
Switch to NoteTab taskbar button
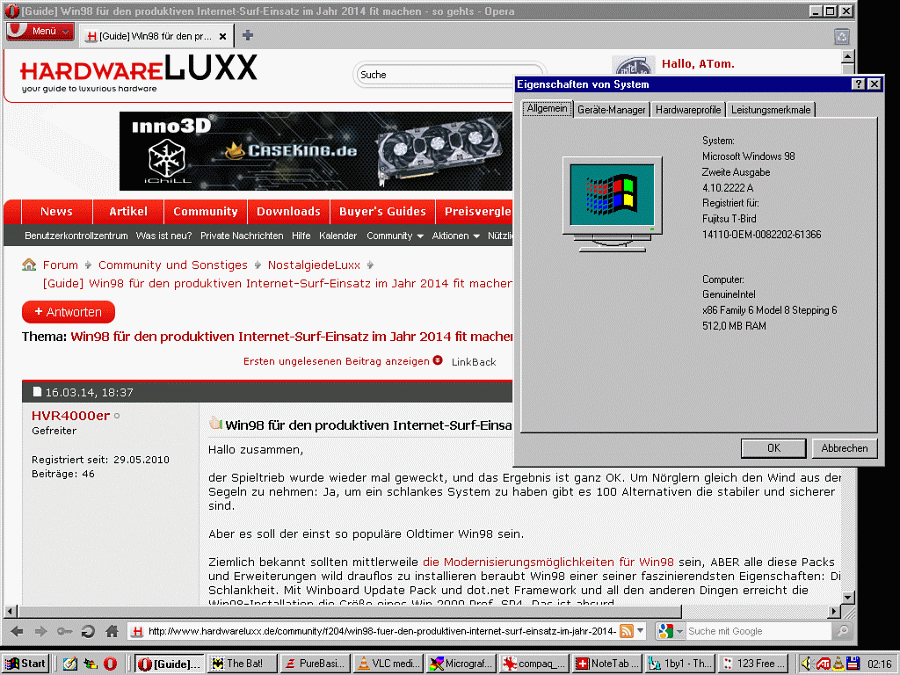tap(607, 664)
